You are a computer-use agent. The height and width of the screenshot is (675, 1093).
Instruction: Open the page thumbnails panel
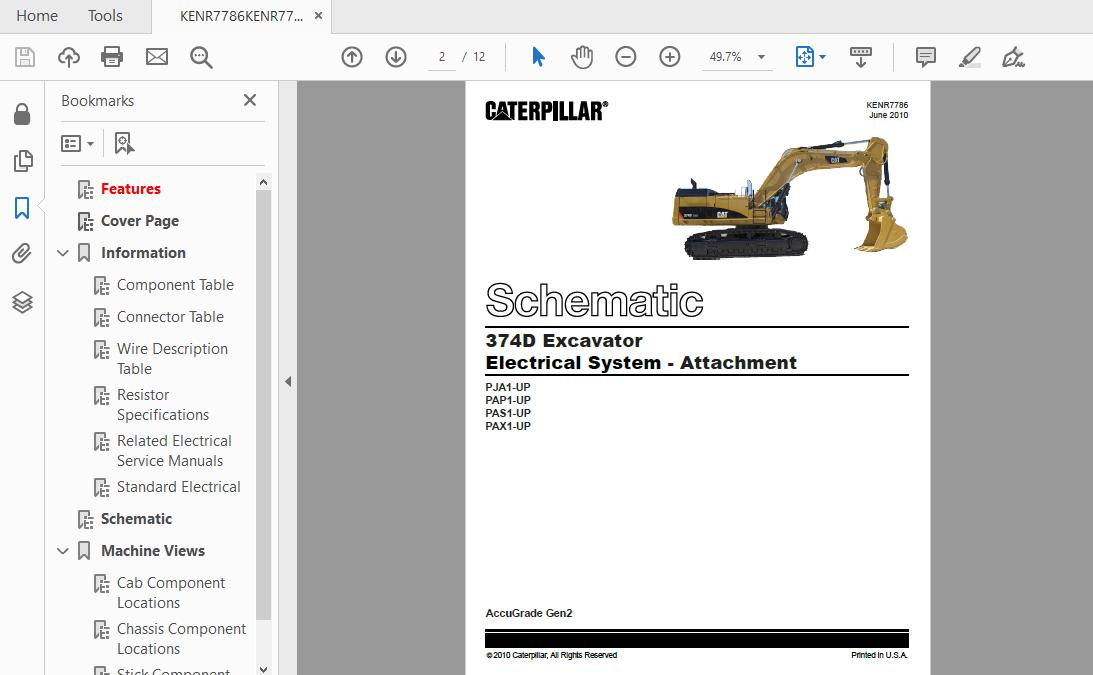click(x=22, y=161)
